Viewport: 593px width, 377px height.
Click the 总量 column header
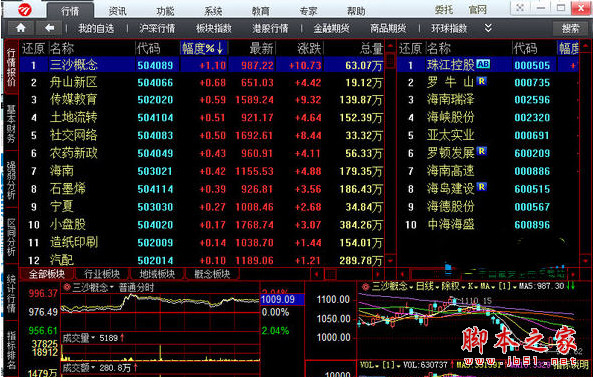coord(371,48)
